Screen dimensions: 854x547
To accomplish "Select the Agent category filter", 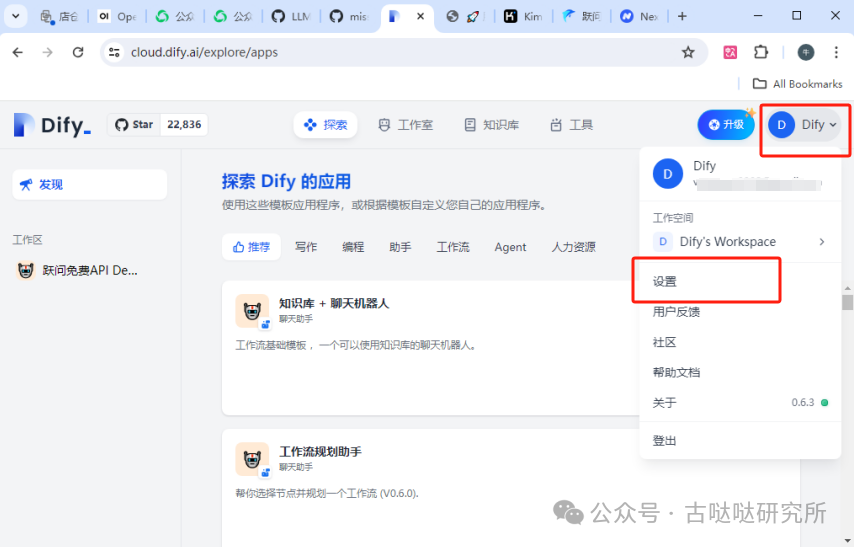I will tap(510, 247).
